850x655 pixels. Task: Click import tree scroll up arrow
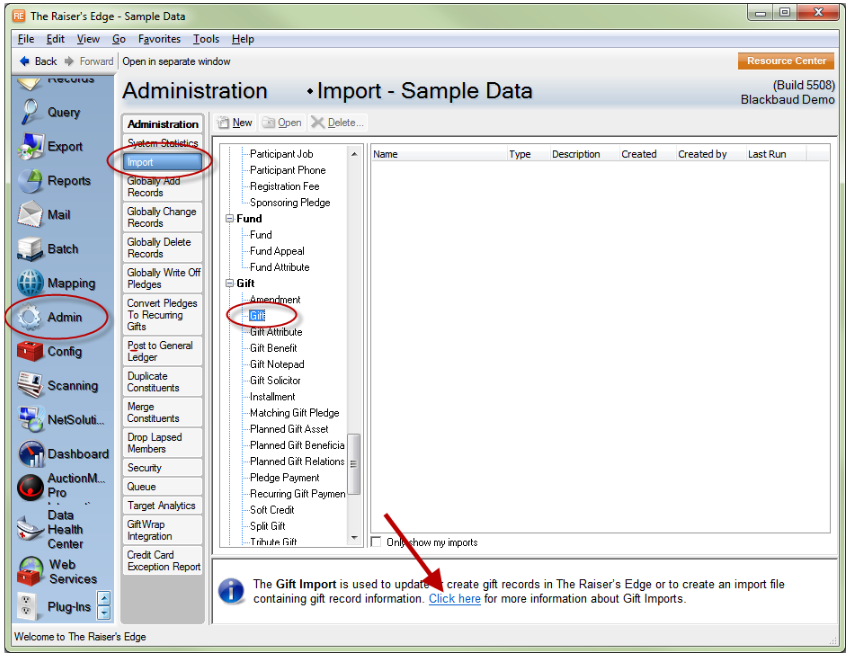354,154
